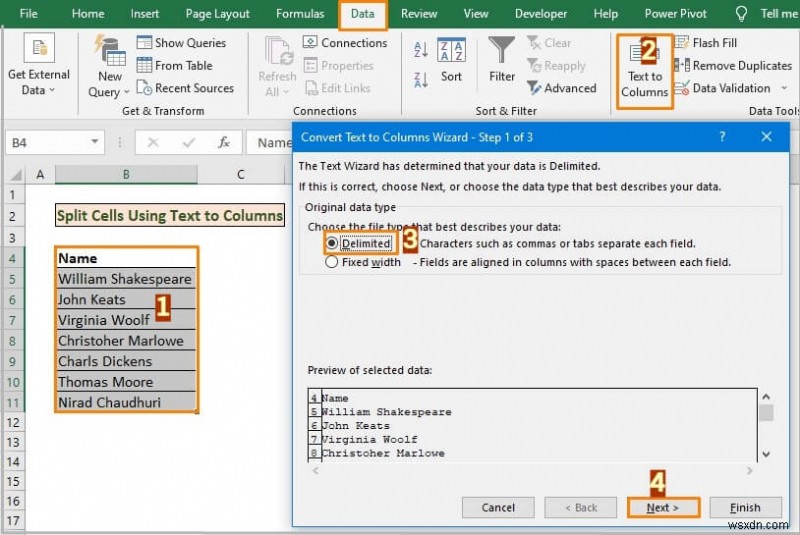The image size is (800, 535).
Task: Cancel formula bar entry X icon
Action: pos(153,143)
